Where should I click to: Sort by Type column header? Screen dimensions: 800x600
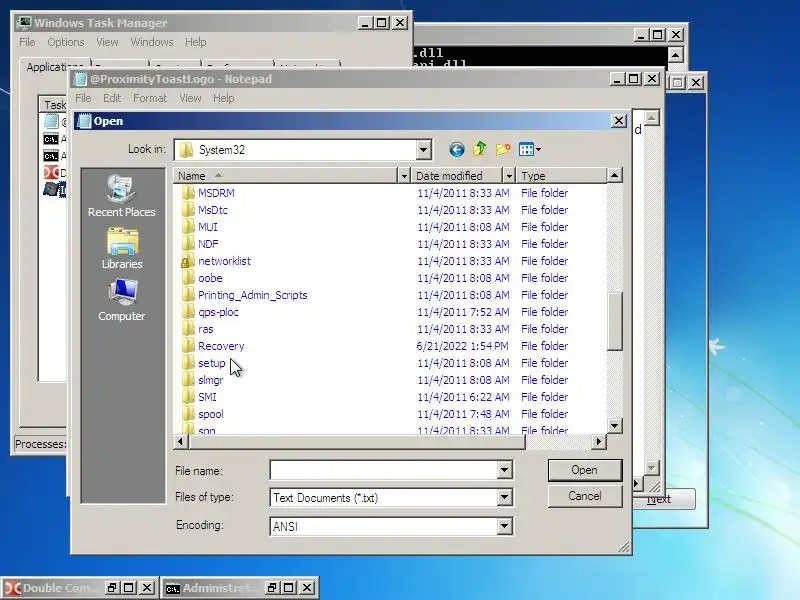561,176
